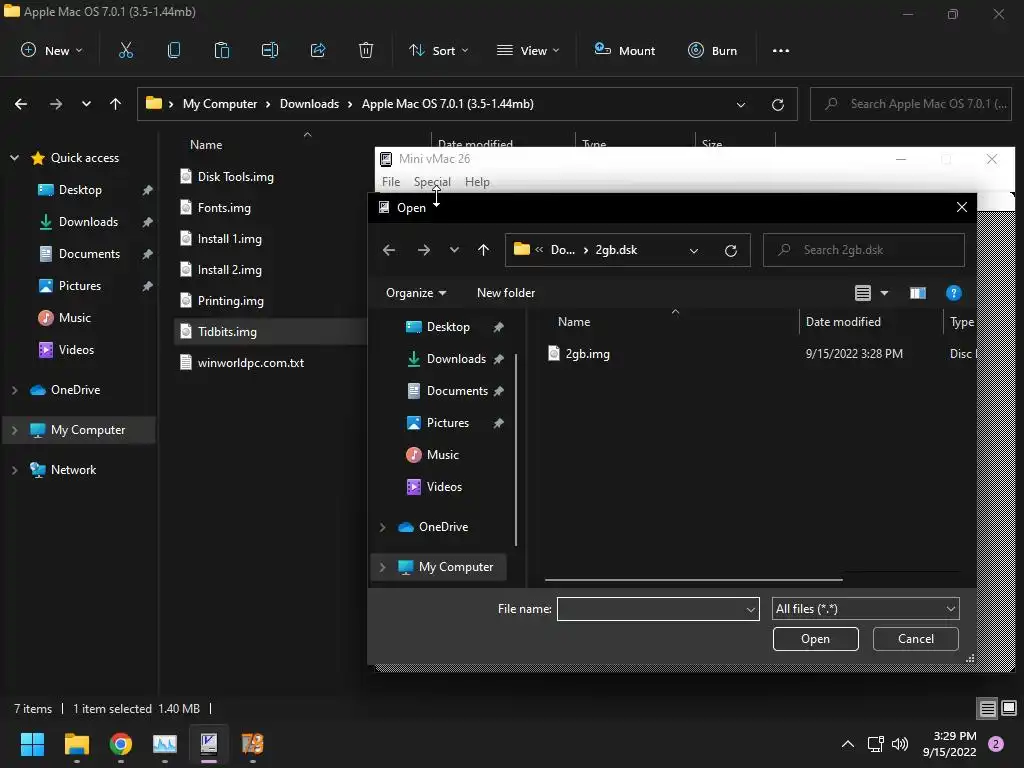Open the View dropdown menu
This screenshot has width=1024, height=768.
[x=528, y=50]
